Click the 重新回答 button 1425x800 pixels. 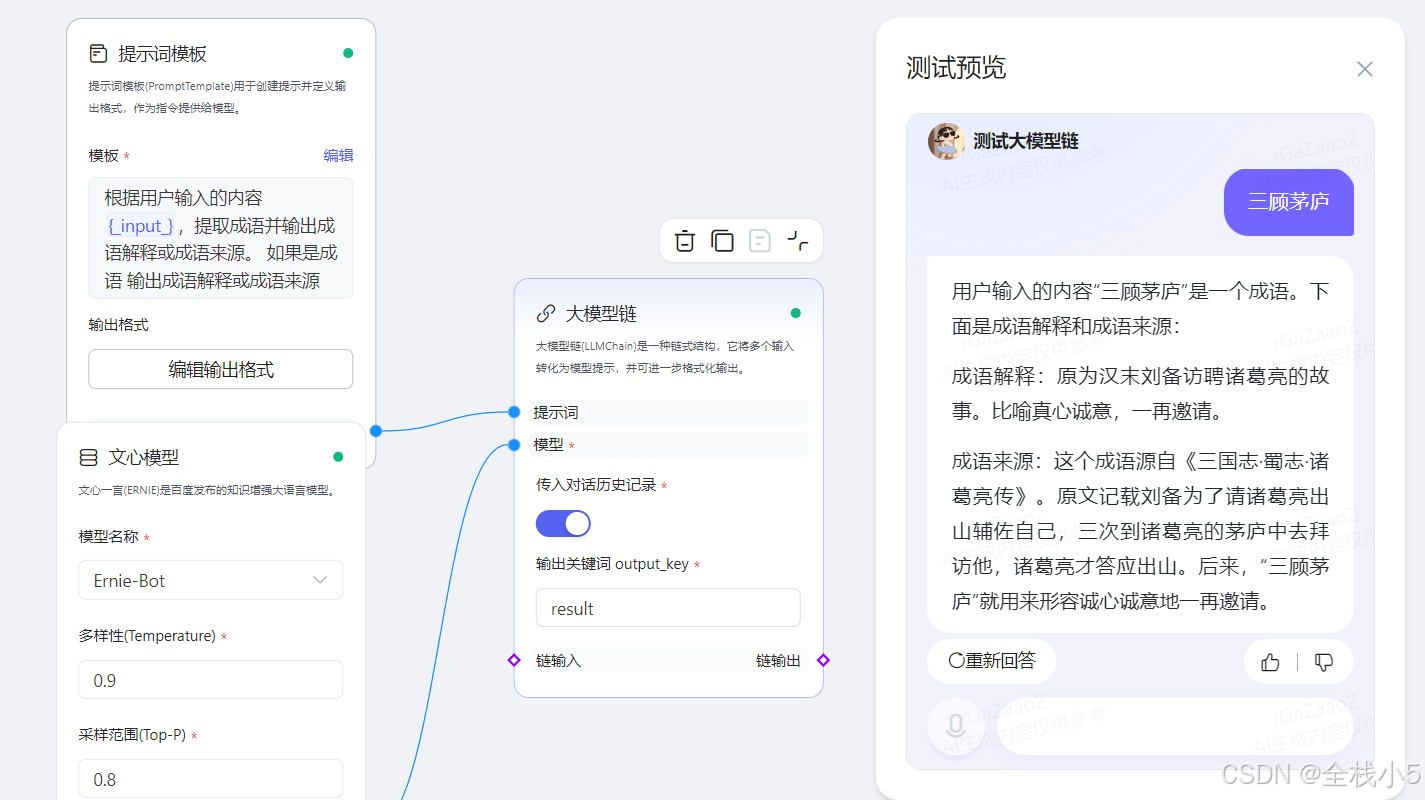click(x=991, y=661)
